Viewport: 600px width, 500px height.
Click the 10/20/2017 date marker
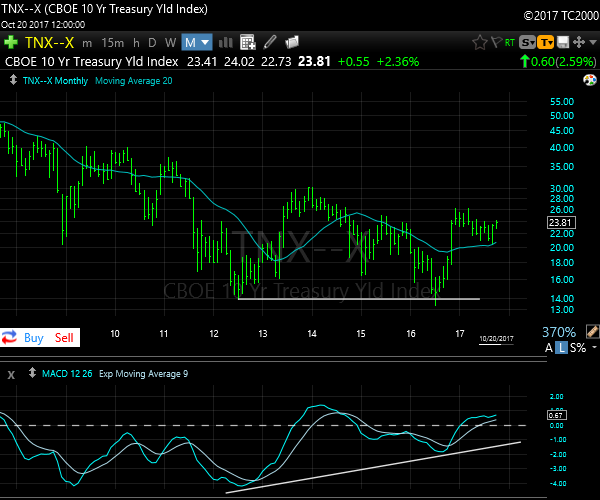(496, 339)
